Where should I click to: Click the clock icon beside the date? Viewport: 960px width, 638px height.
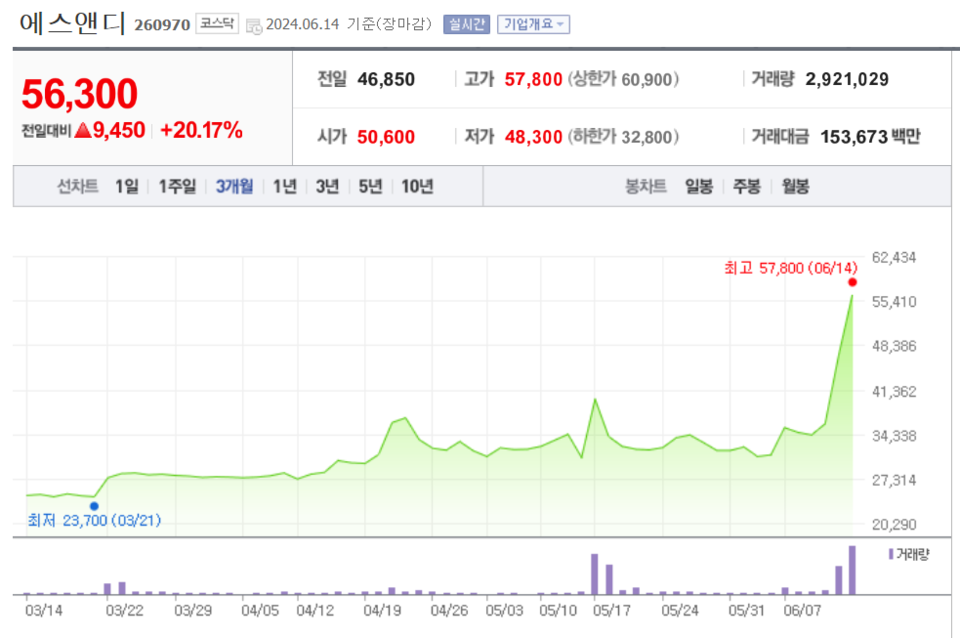click(254, 25)
